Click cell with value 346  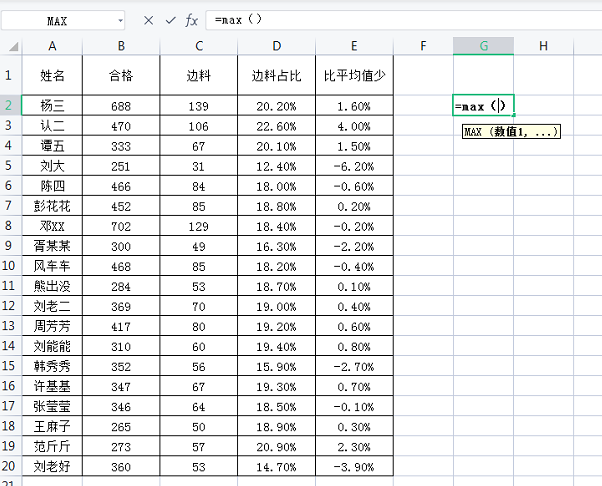click(x=121, y=407)
